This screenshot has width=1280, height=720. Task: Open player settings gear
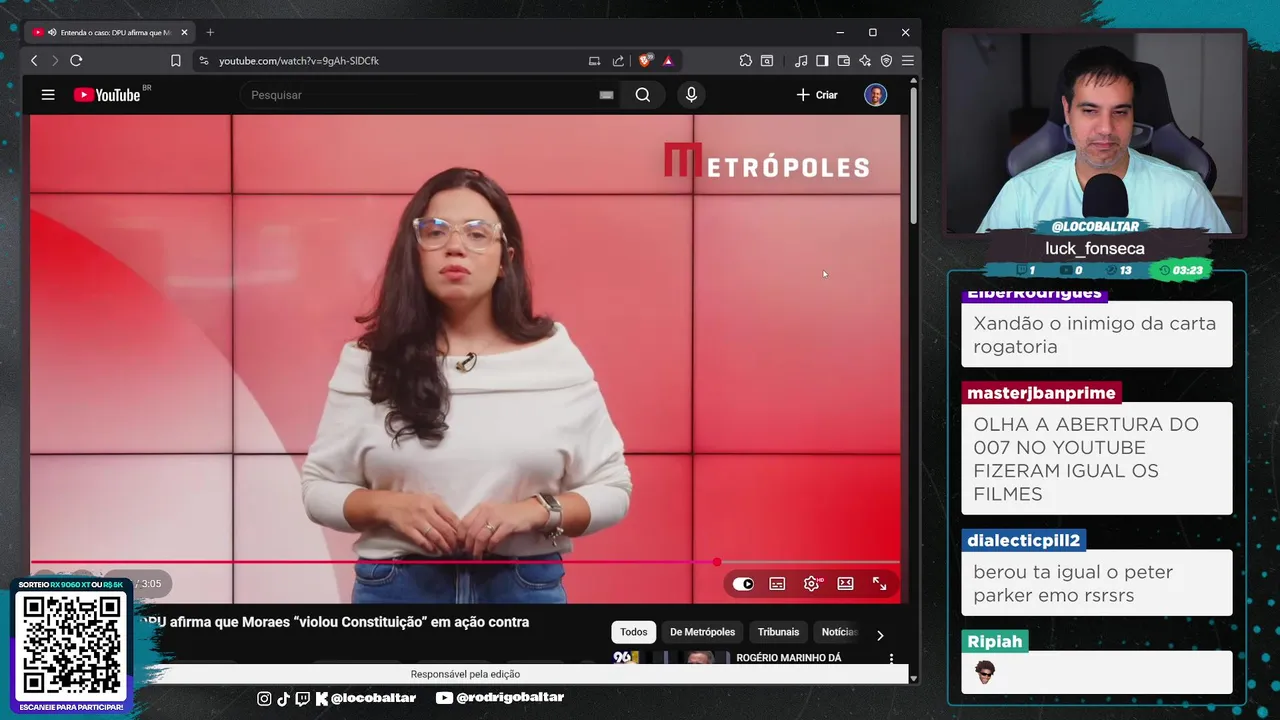tap(812, 584)
